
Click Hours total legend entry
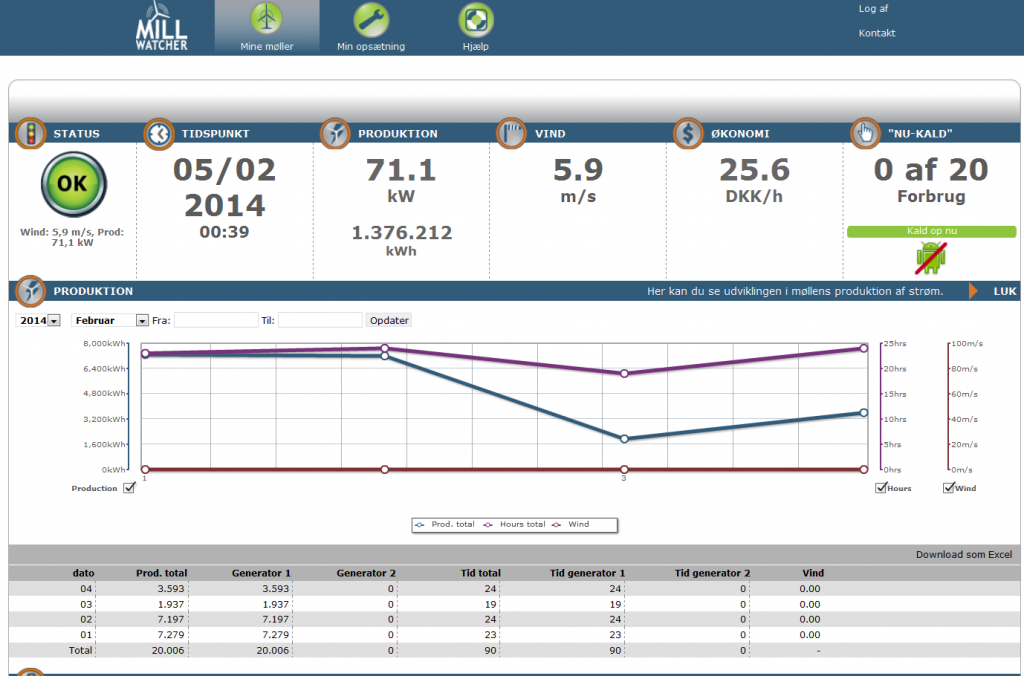point(515,524)
